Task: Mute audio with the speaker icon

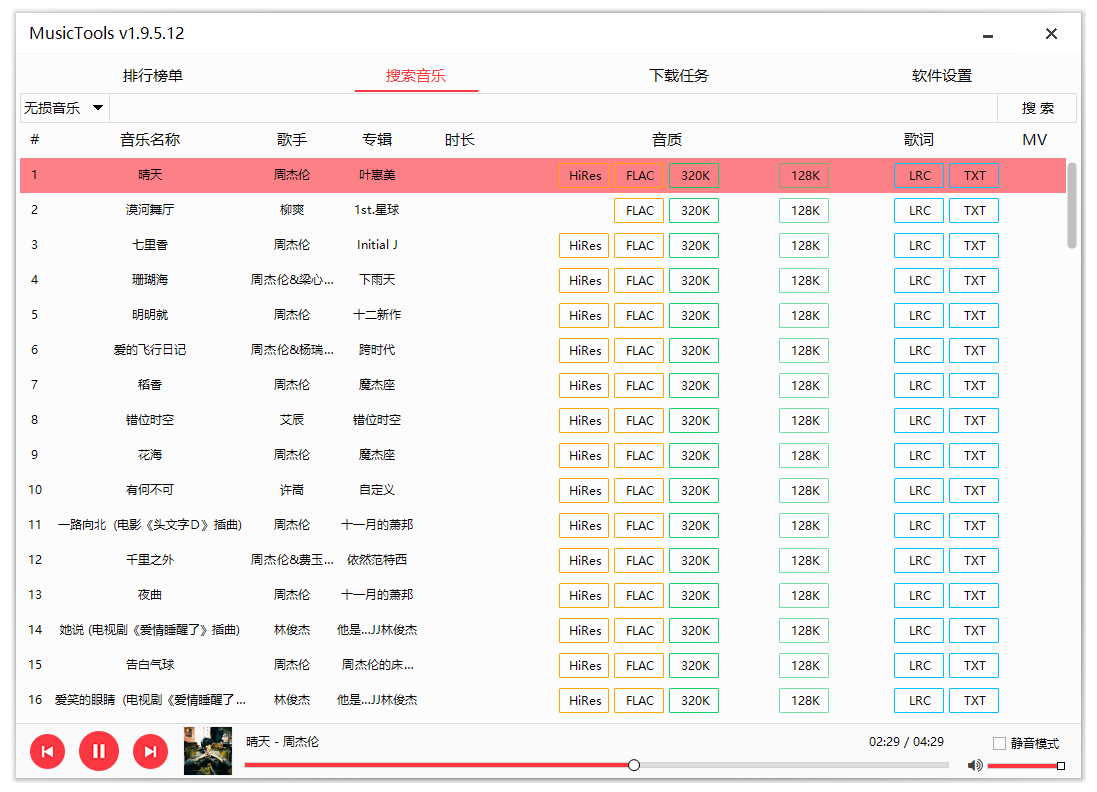Action: [x=975, y=766]
